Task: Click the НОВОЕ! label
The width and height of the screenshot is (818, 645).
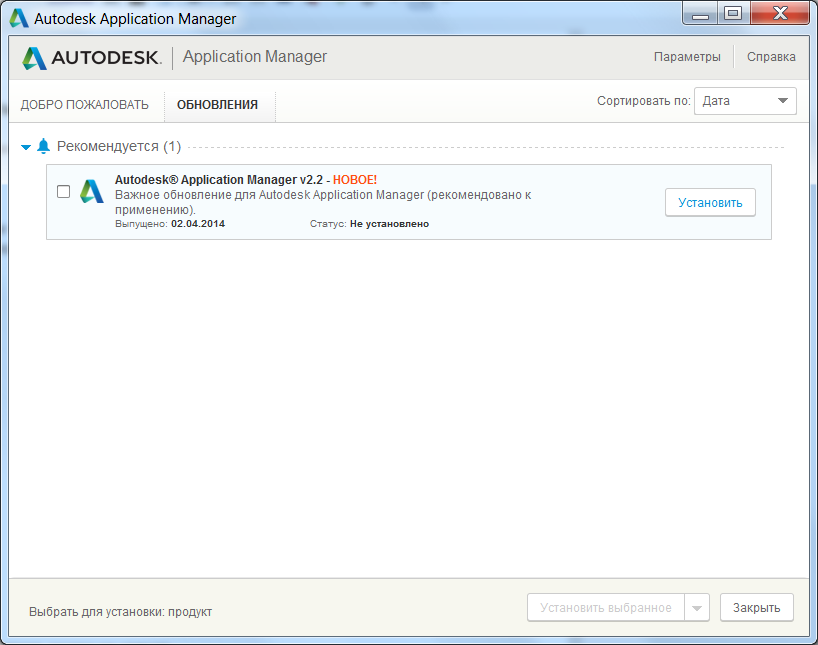Action: 355,180
